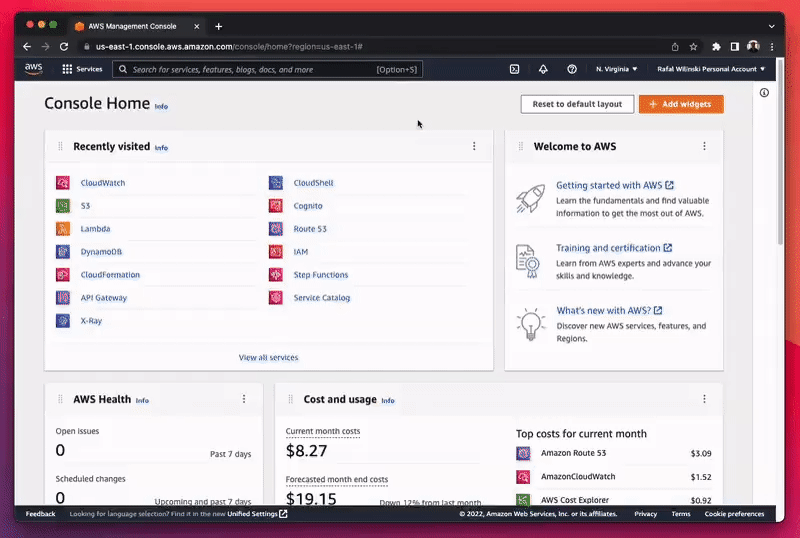Open Cookie preferences in footer
The width and height of the screenshot is (800, 538).
click(734, 514)
